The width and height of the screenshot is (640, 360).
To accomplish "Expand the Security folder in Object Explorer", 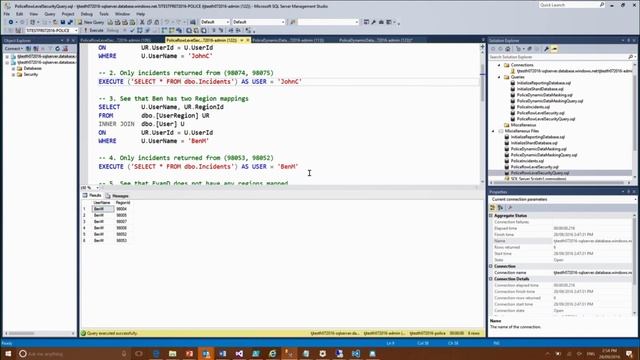I will (13, 75).
